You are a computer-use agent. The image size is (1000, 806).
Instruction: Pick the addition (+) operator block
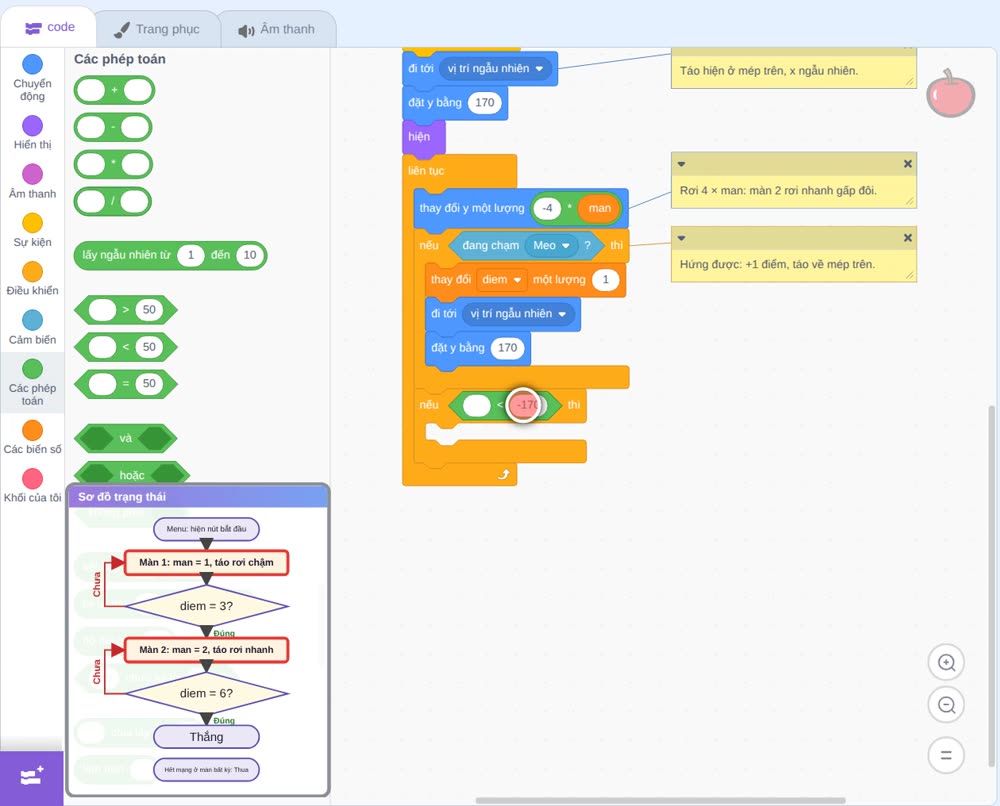114,90
